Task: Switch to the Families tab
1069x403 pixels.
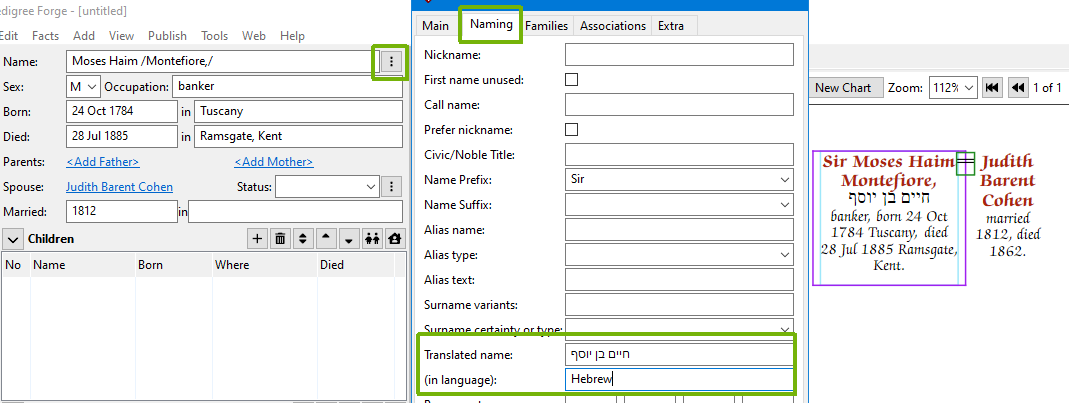Action: click(547, 26)
